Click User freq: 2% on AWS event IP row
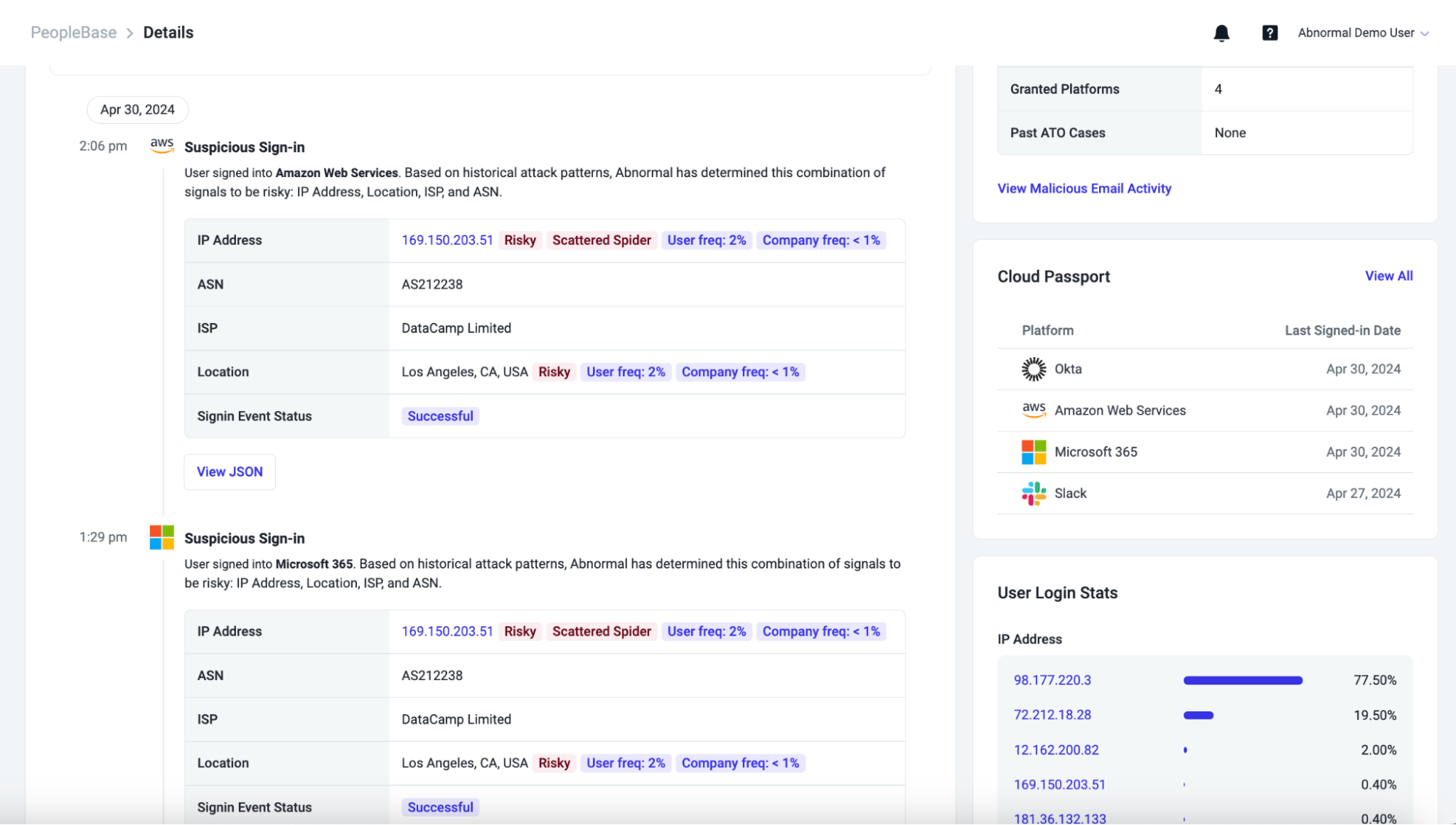 click(x=707, y=241)
